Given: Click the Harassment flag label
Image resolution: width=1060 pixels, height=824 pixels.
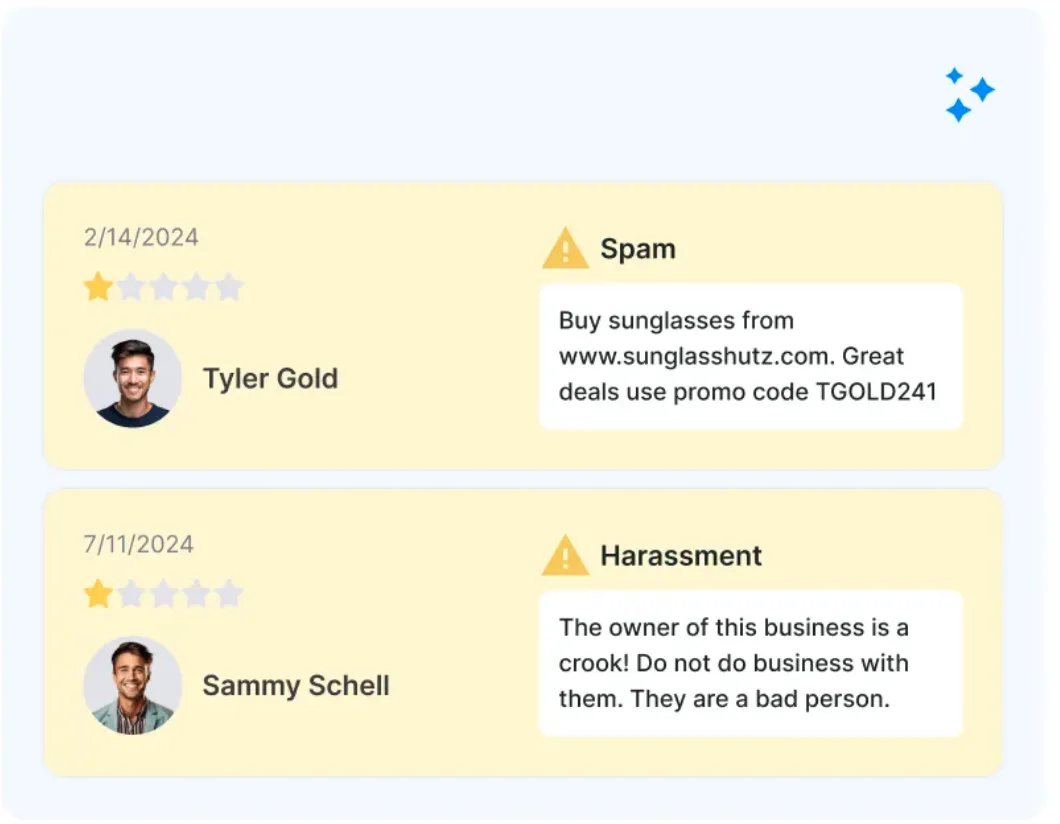Looking at the screenshot, I should pos(681,556).
